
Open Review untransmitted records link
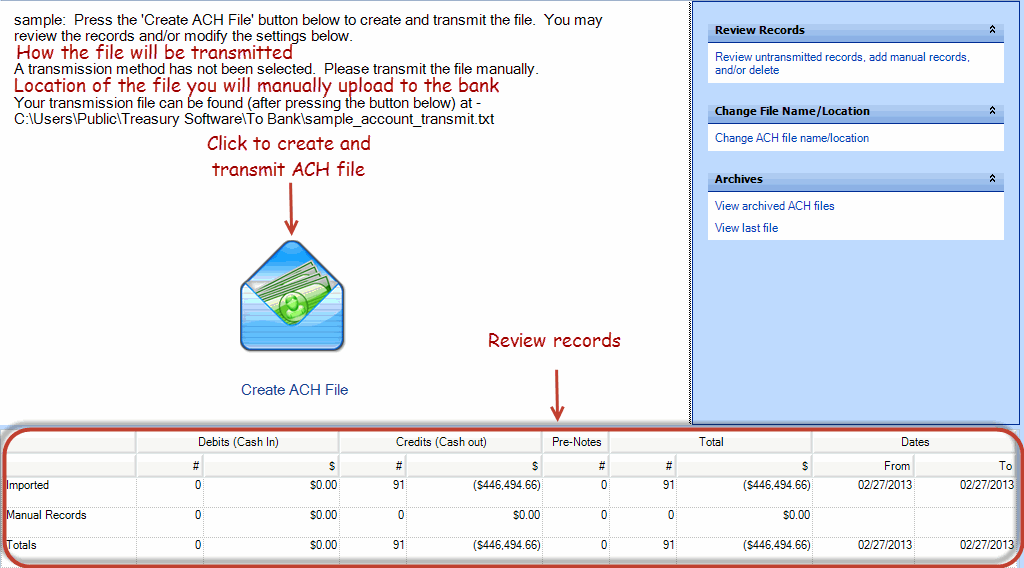point(842,63)
